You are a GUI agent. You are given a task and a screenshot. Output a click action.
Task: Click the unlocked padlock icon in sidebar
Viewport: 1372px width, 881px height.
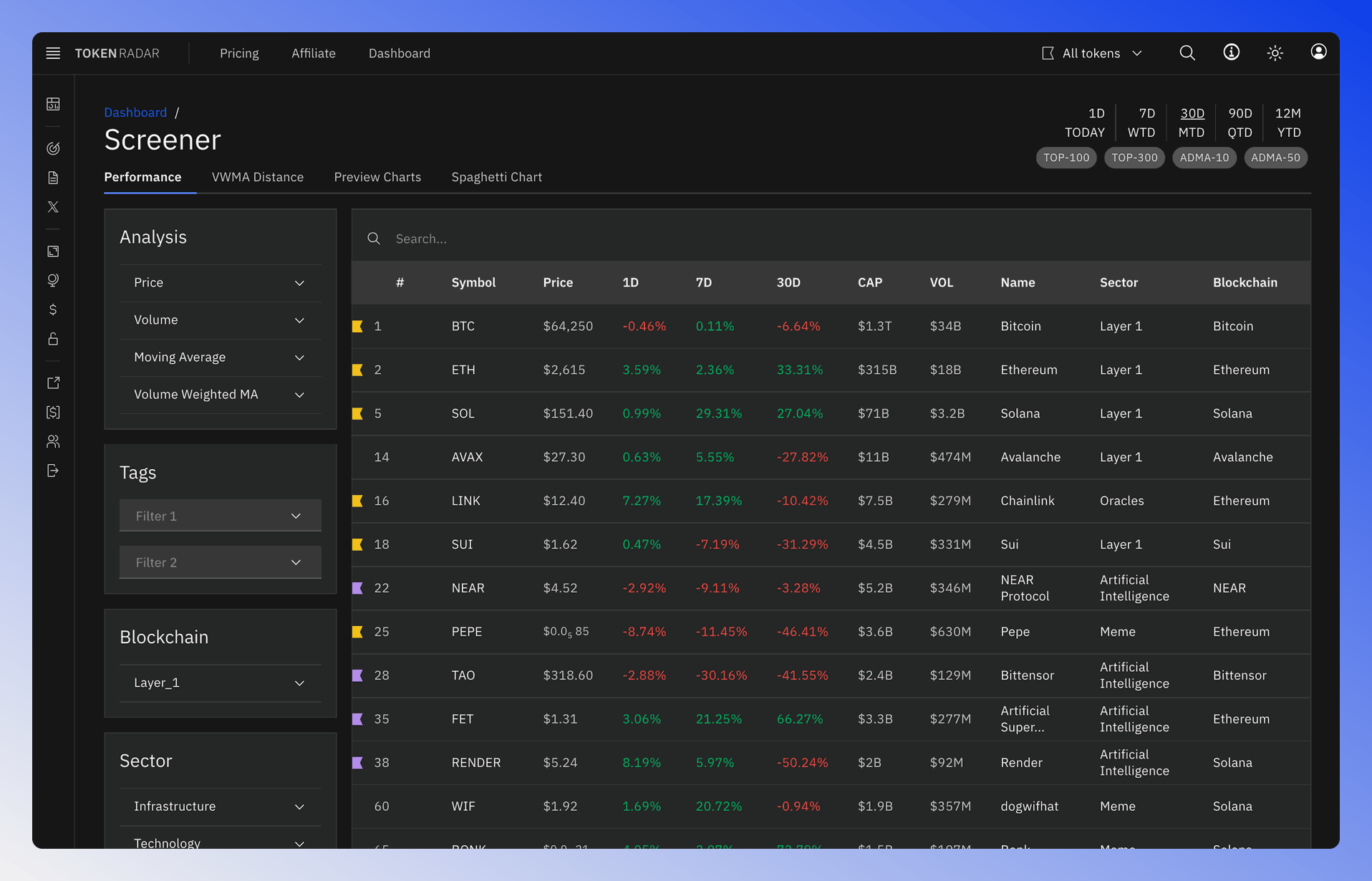(53, 339)
